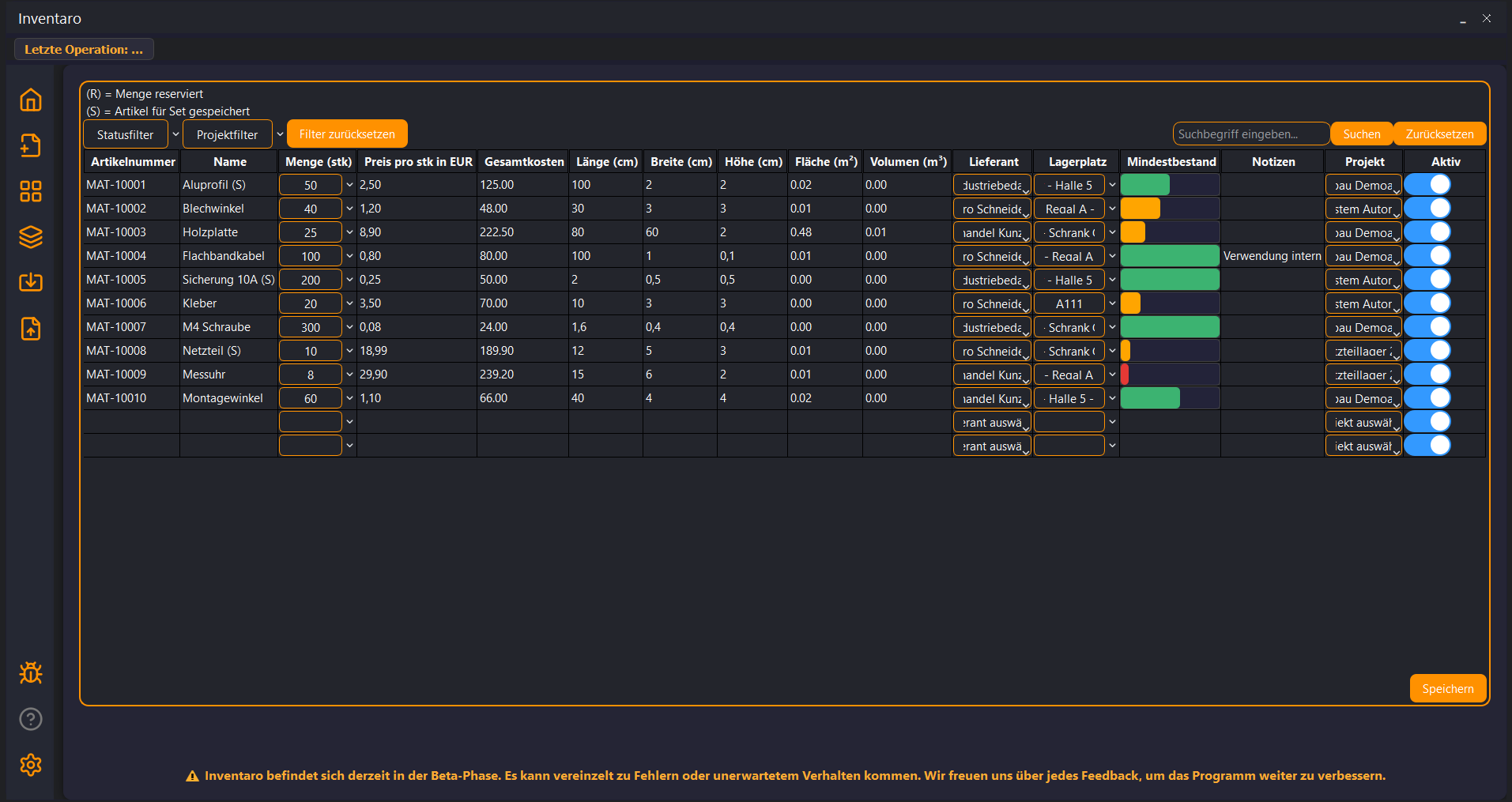Image resolution: width=1512 pixels, height=802 pixels.
Task: Click the Speichern button
Action: 1447,688
